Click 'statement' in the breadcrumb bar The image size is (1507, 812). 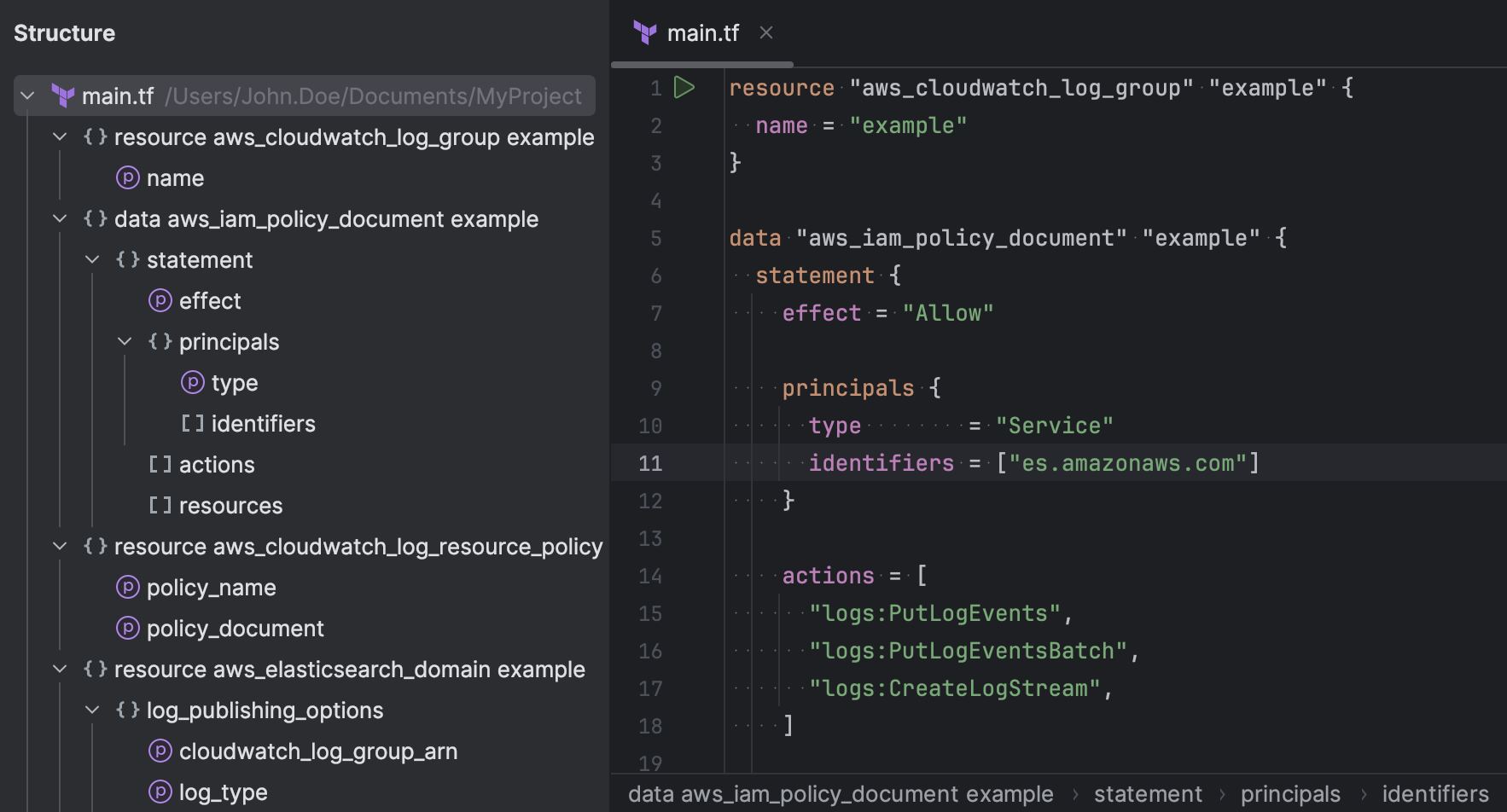point(1147,793)
